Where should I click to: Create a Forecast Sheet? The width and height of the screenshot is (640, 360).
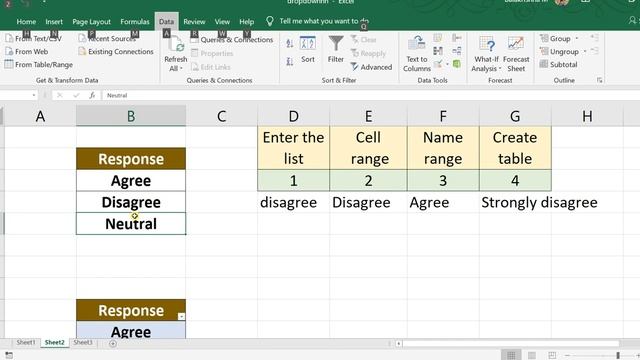coord(516,54)
